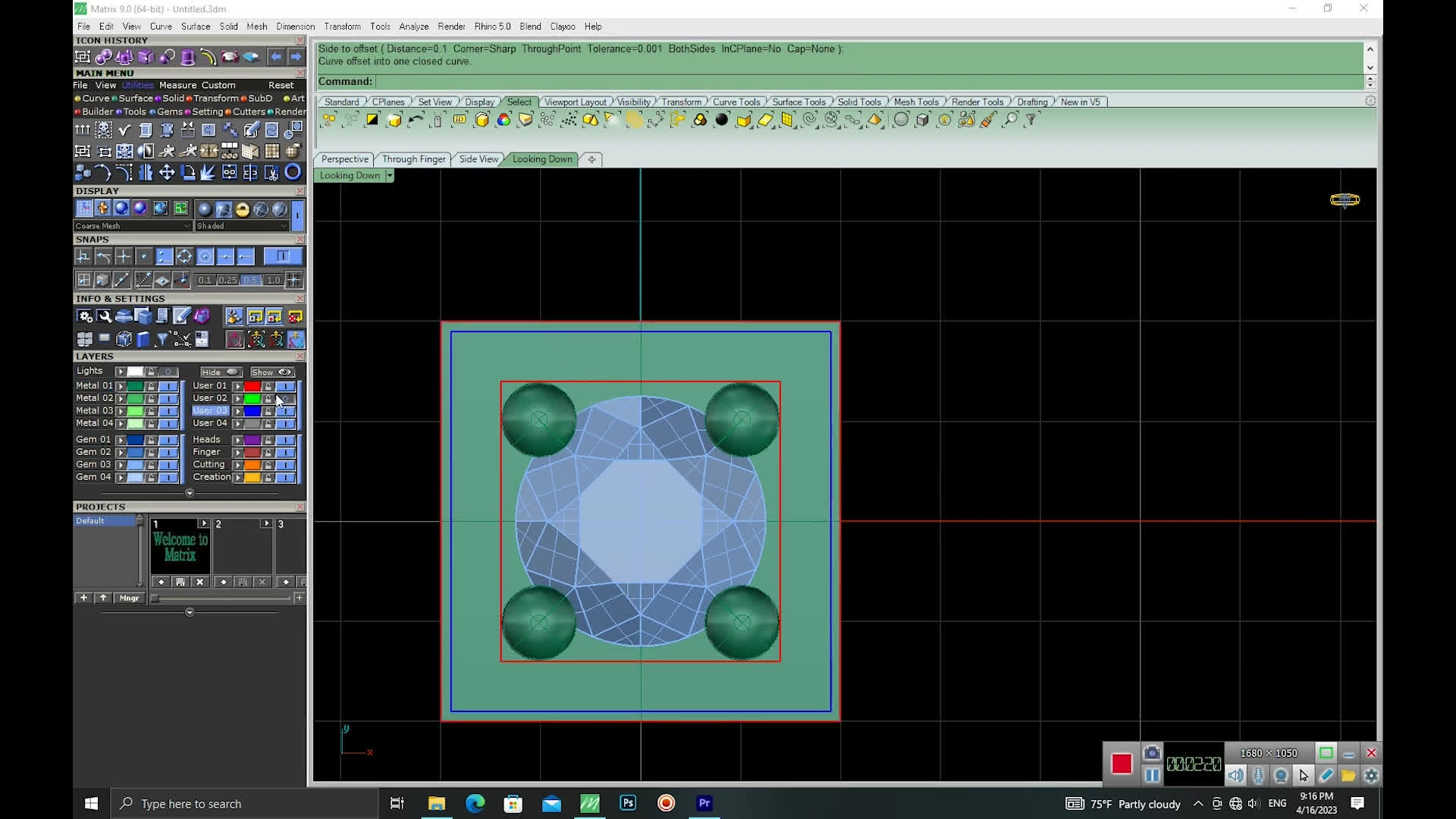Toggle the lock on Metal 01 layer
This screenshot has height=819, width=1456.
coord(151,386)
